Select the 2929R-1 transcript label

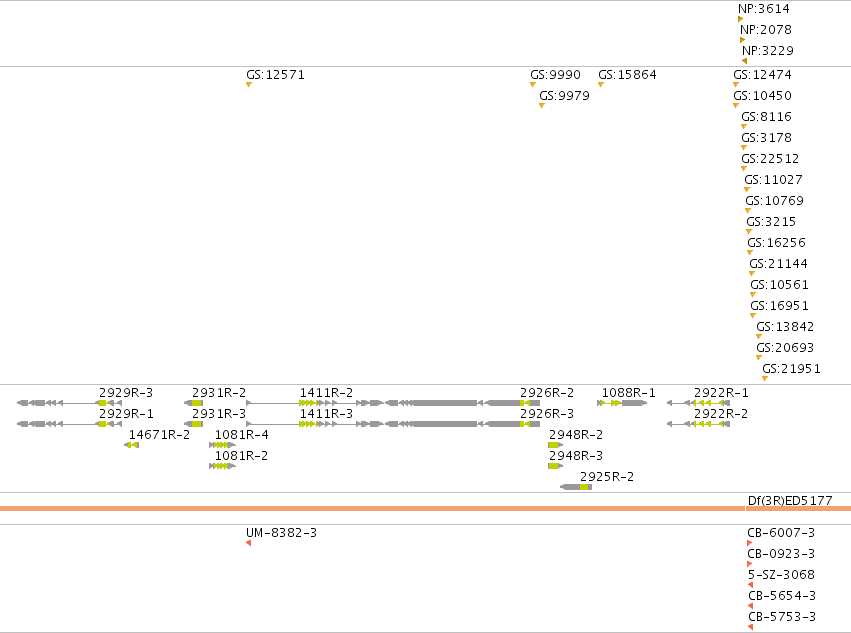(x=126, y=414)
